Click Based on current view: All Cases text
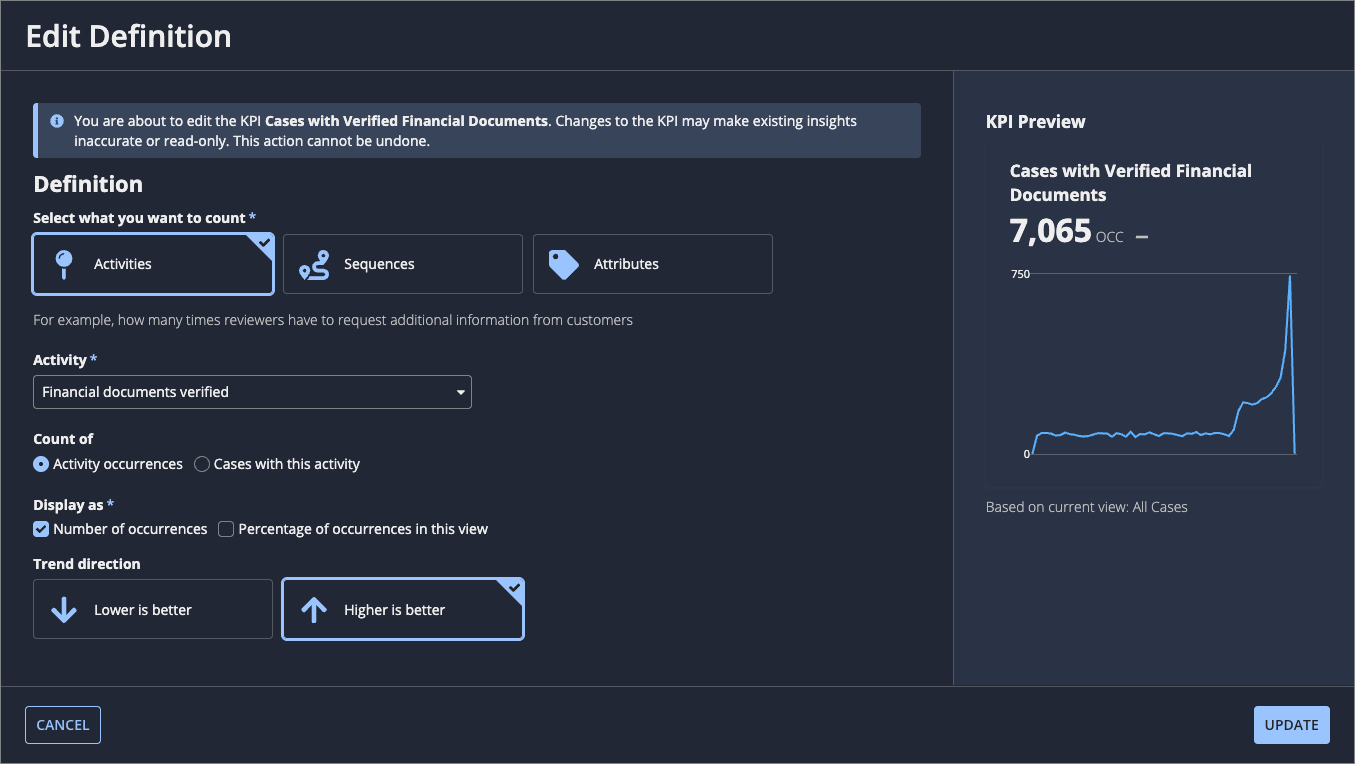1355x764 pixels. coord(1087,507)
